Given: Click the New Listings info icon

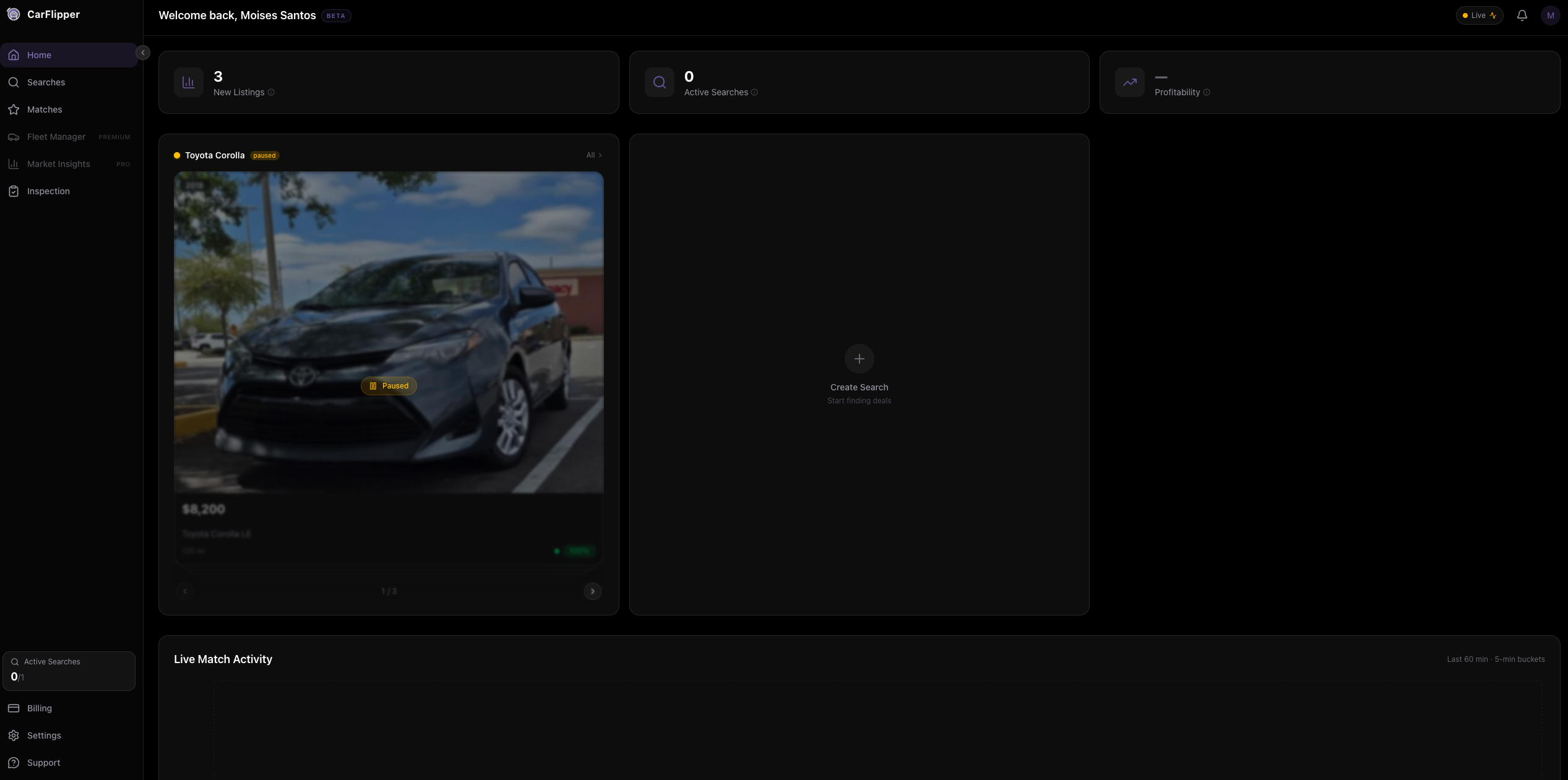Looking at the screenshot, I should [x=271, y=93].
